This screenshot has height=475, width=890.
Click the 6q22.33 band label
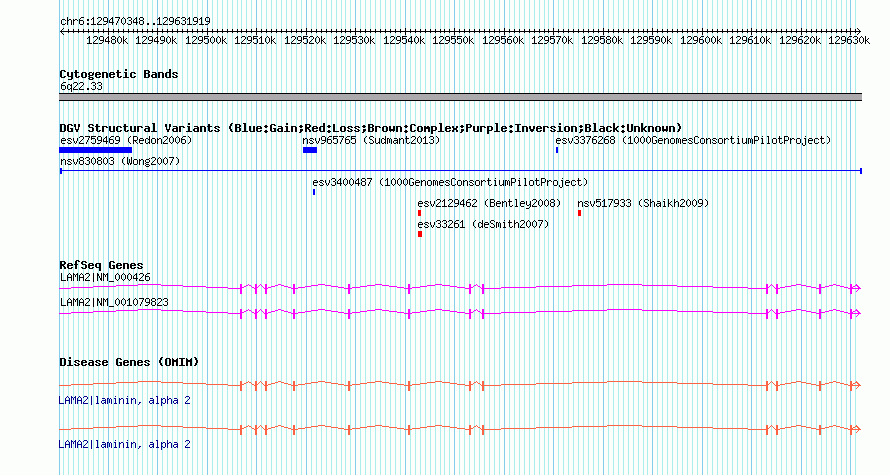(81, 86)
